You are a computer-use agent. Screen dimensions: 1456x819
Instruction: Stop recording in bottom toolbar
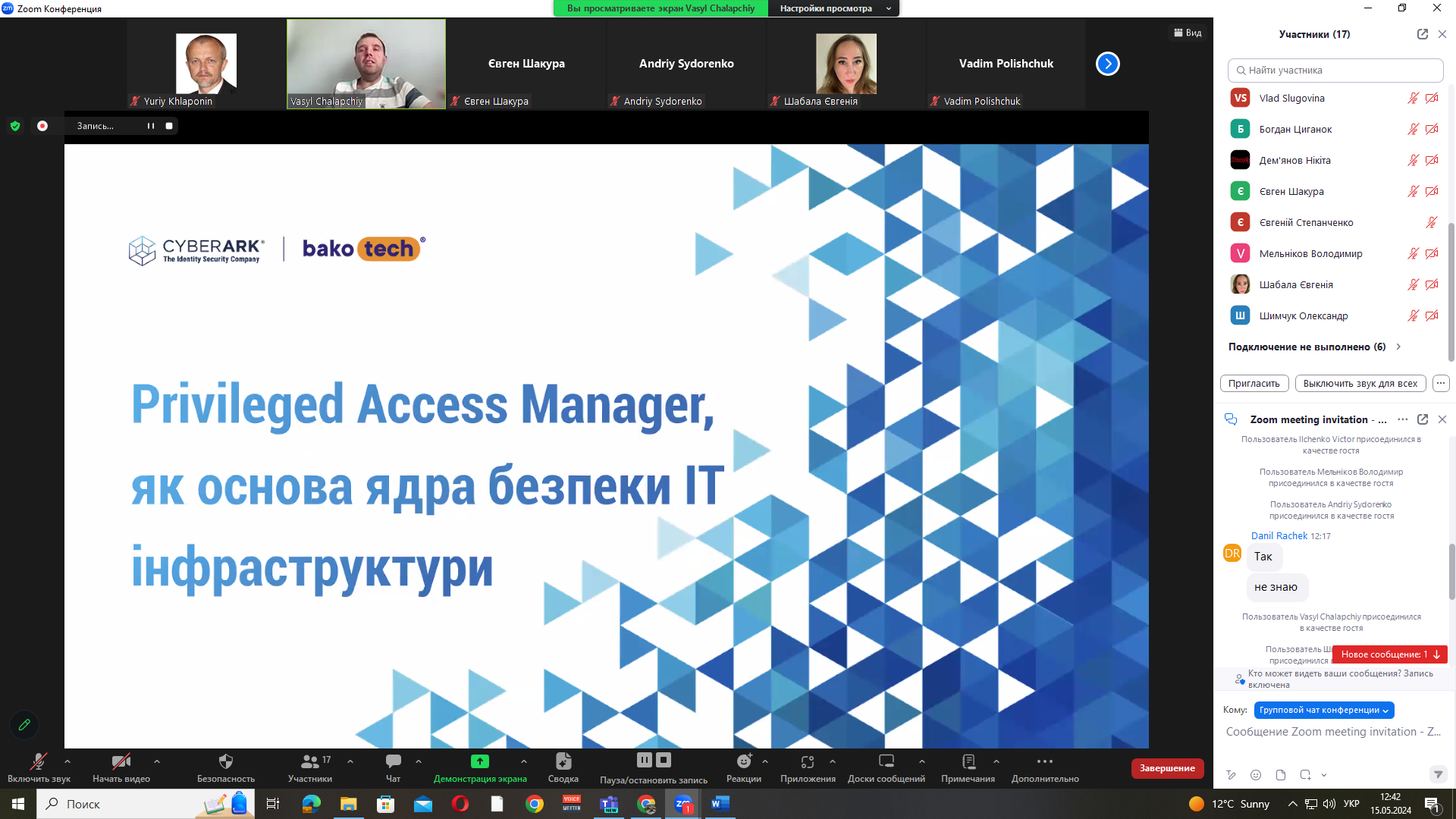(x=664, y=760)
